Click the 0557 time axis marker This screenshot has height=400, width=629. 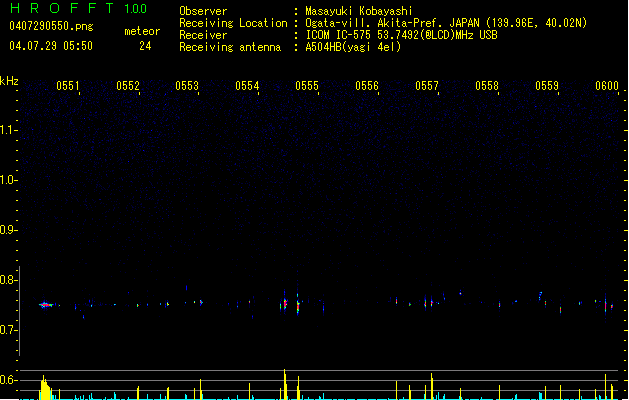click(427, 86)
